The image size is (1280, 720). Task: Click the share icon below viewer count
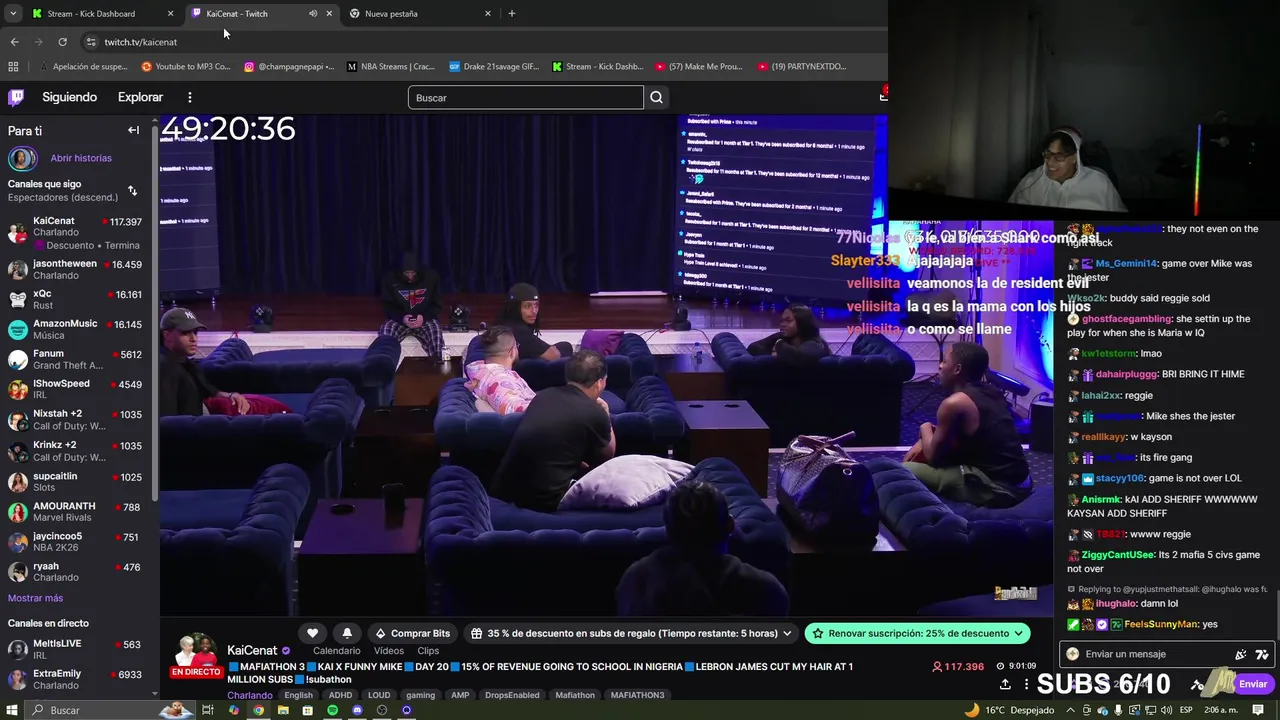click(x=1005, y=684)
